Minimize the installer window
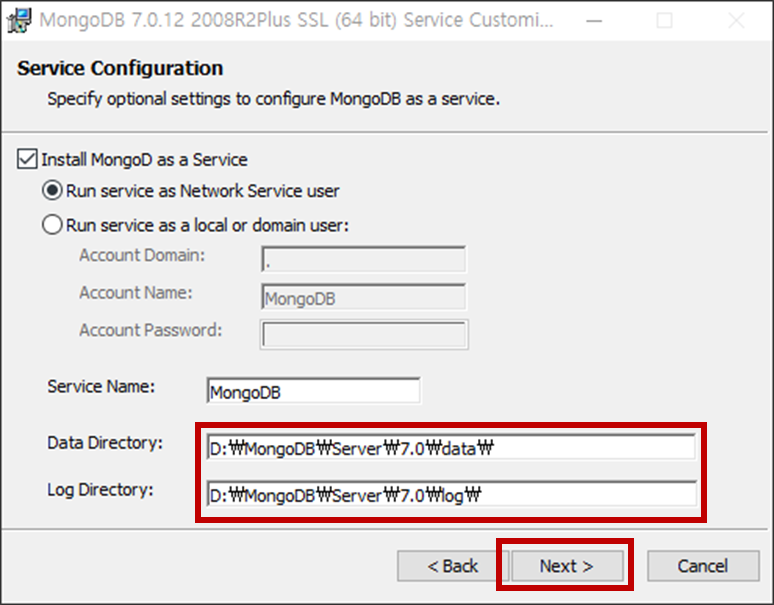This screenshot has width=774, height=605. 594,21
